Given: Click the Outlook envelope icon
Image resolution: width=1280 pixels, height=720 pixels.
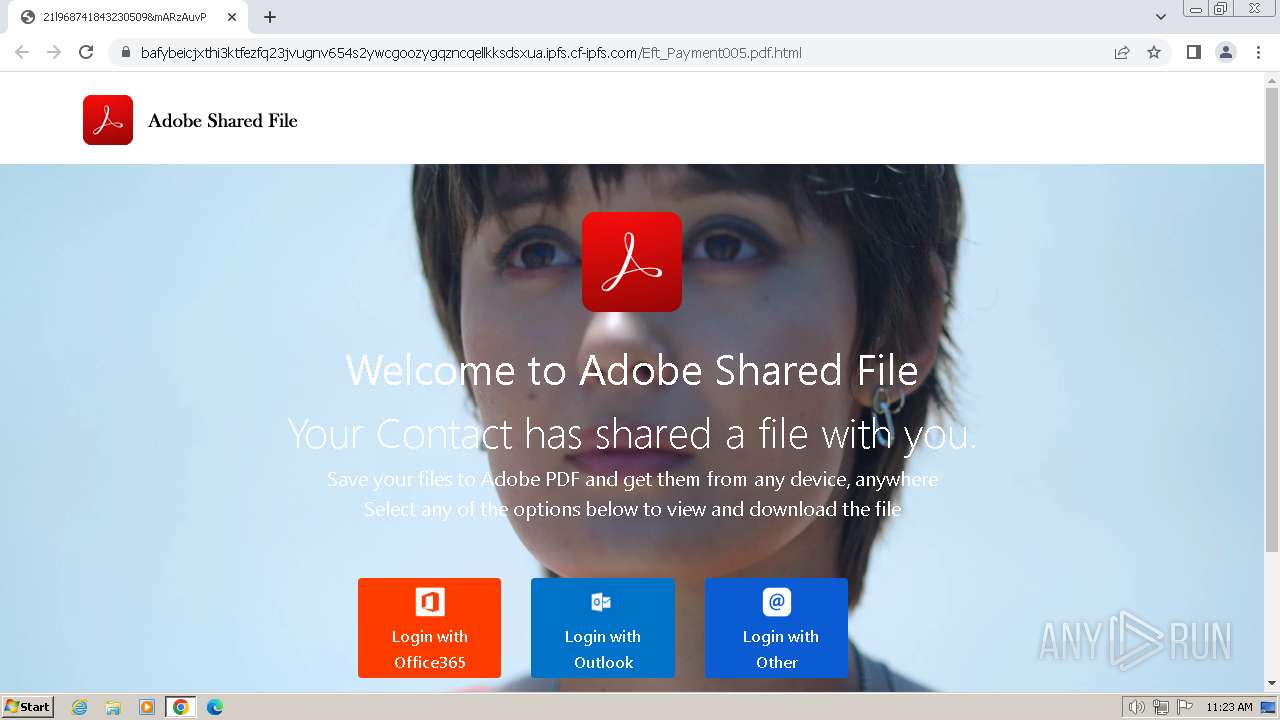Looking at the screenshot, I should tap(602, 602).
